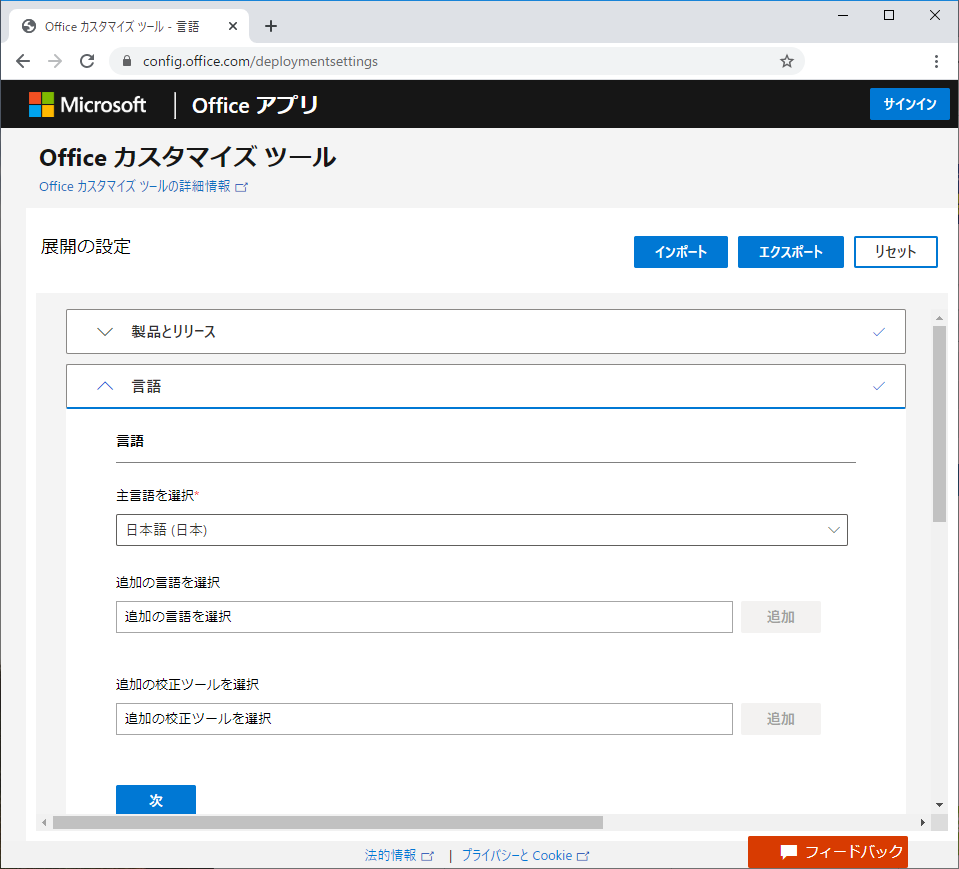This screenshot has width=959, height=869.
Task: Open the プライバシーと Cookie link
Action: point(525,856)
